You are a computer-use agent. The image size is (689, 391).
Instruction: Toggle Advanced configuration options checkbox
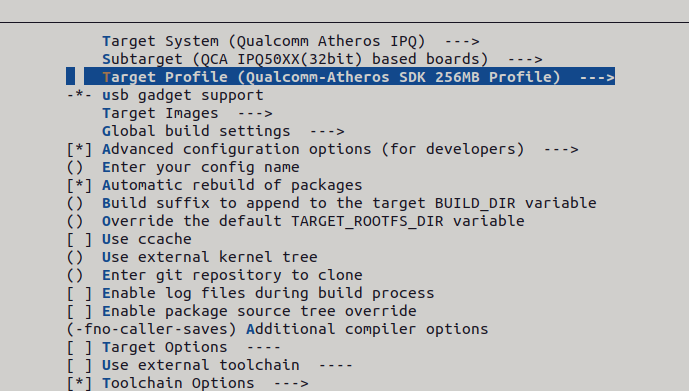[80, 149]
